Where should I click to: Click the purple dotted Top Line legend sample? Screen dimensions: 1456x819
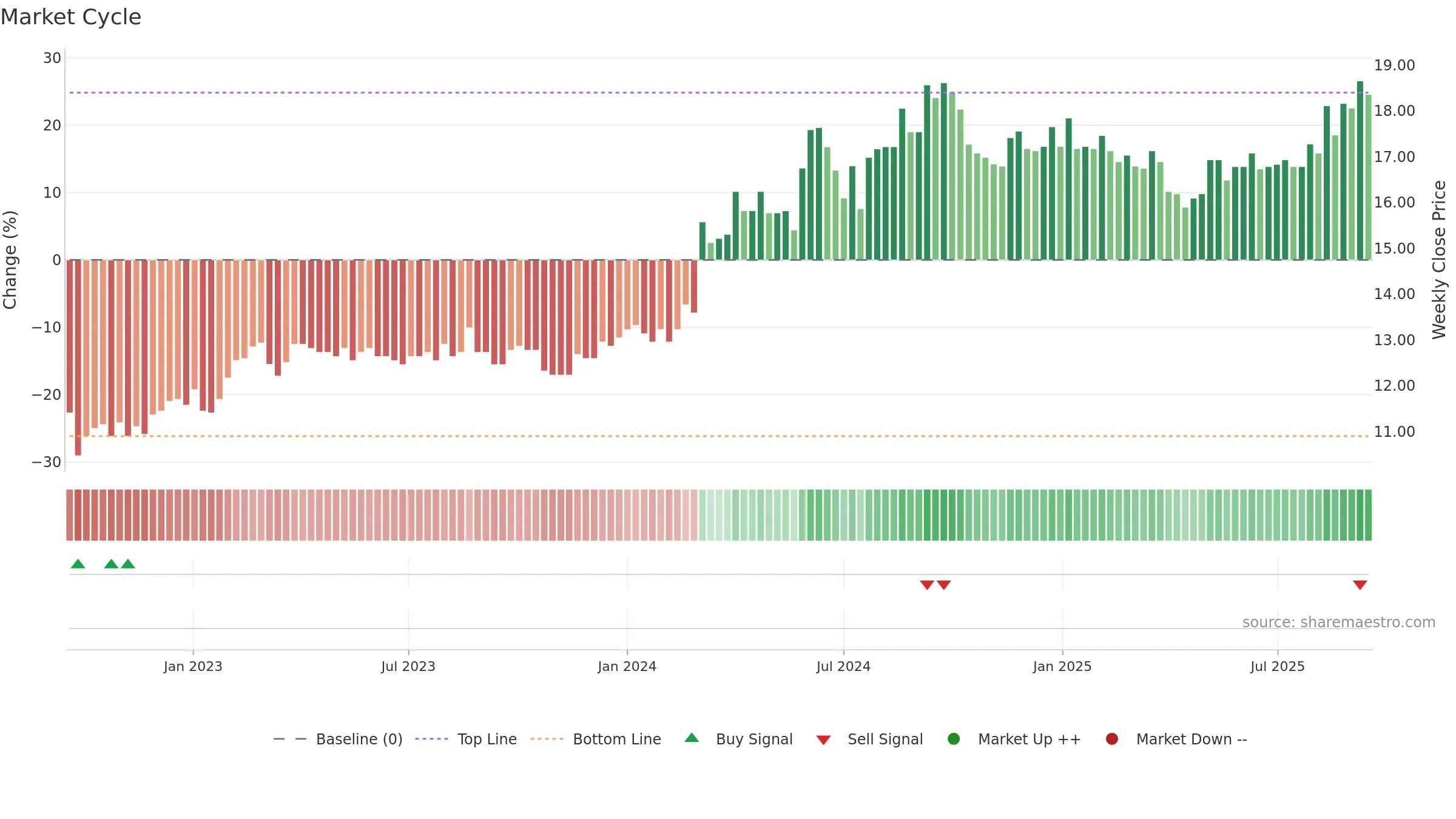pyautogui.click(x=431, y=739)
